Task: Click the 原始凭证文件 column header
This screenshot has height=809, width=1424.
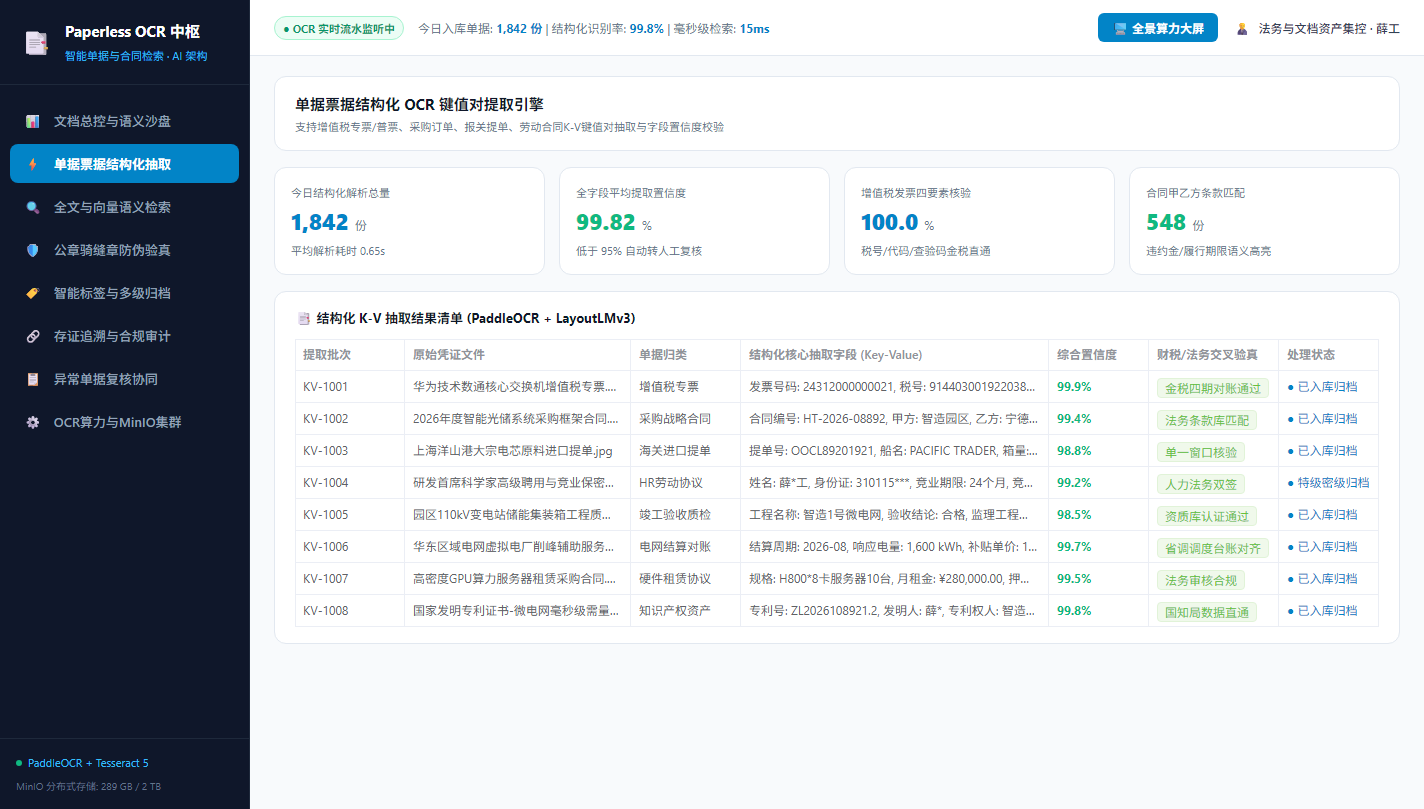Action: coord(518,355)
